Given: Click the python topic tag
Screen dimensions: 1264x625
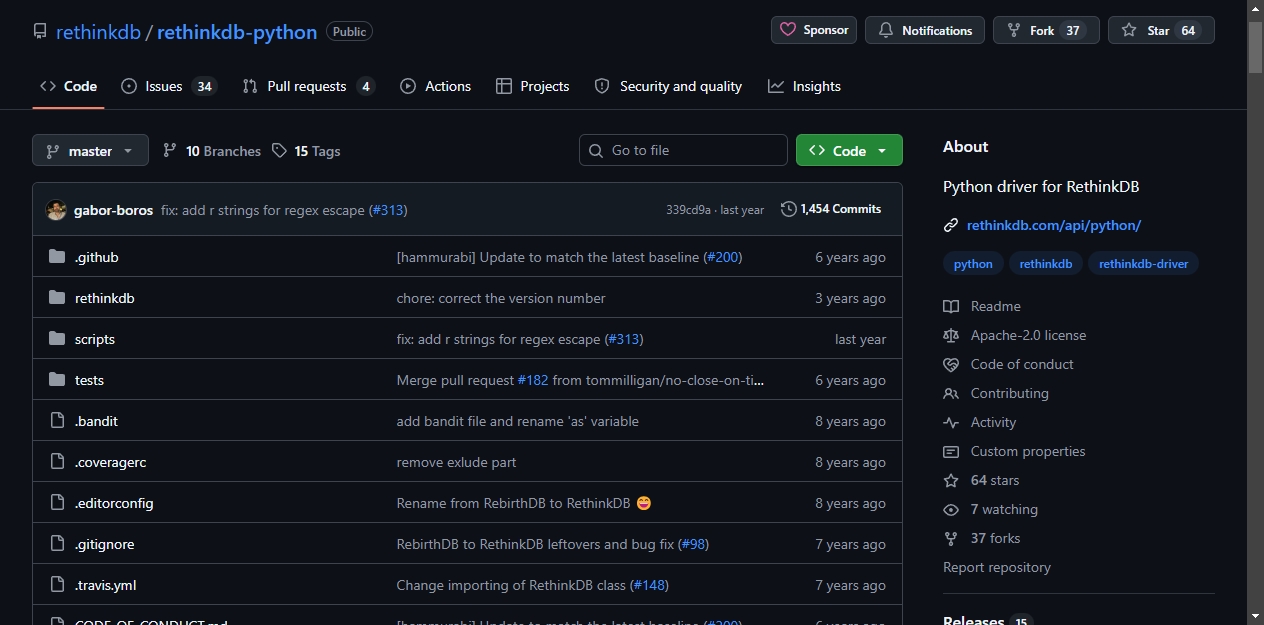Looking at the screenshot, I should [x=973, y=264].
